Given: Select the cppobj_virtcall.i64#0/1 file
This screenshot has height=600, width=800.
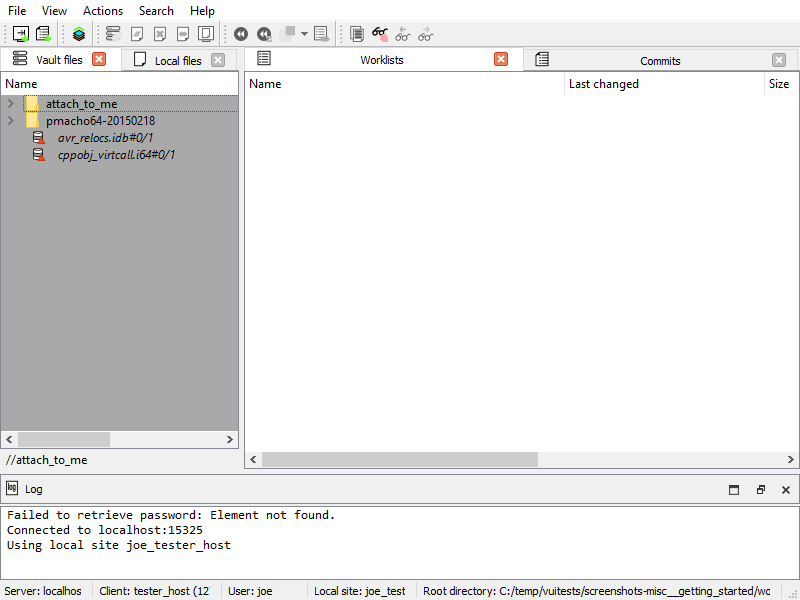Looking at the screenshot, I should pyautogui.click(x=116, y=155).
